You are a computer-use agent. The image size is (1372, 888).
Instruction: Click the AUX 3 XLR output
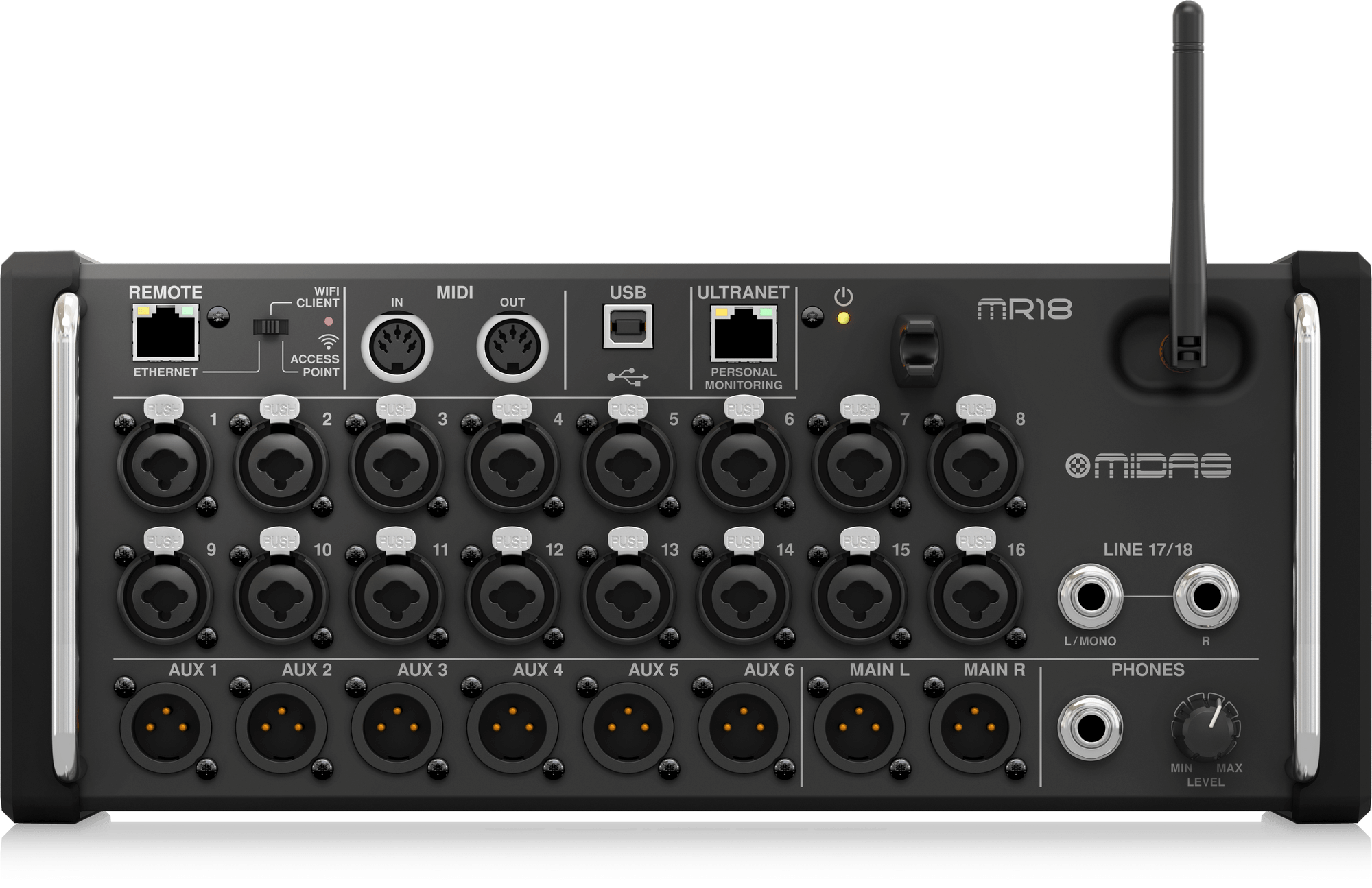pos(397,728)
